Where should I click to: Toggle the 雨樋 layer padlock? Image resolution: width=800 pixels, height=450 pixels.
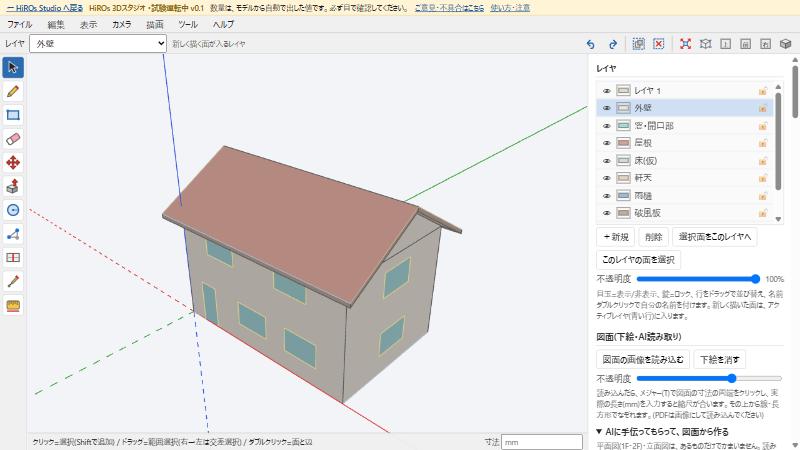pyautogui.click(x=763, y=196)
